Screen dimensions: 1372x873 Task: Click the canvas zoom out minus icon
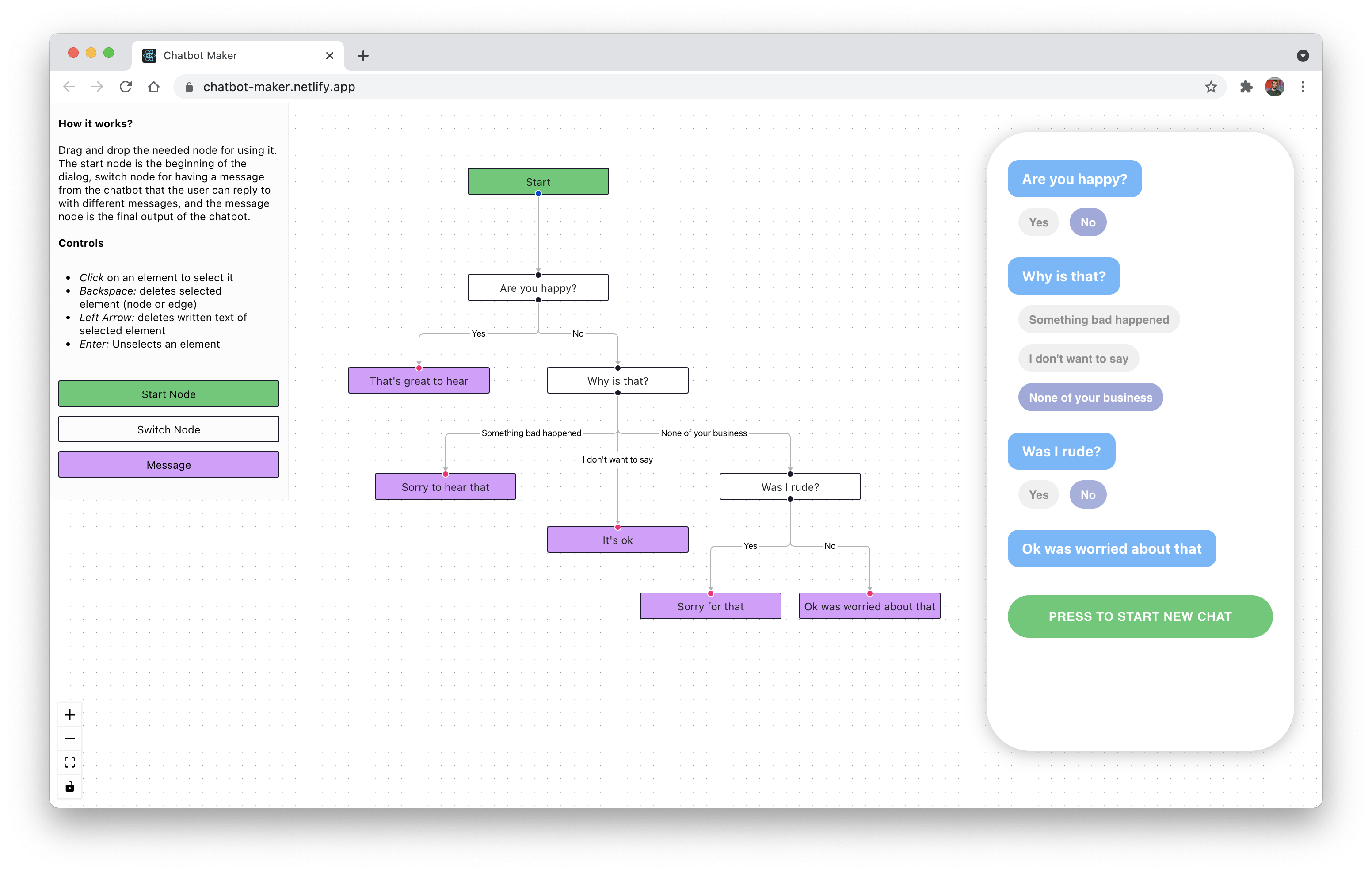tap(69, 739)
